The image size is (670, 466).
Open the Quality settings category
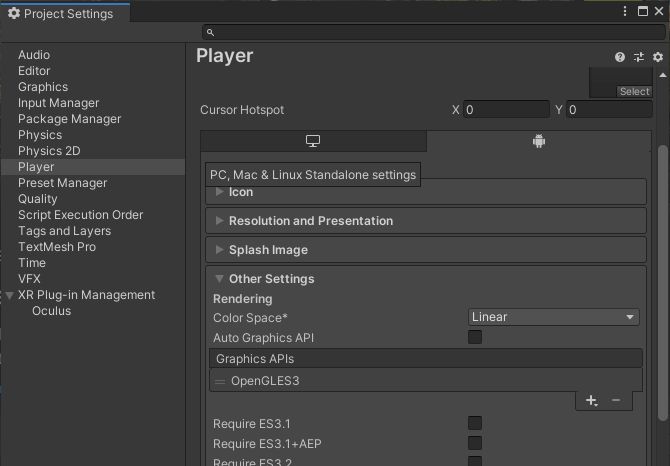pyautogui.click(x=37, y=199)
